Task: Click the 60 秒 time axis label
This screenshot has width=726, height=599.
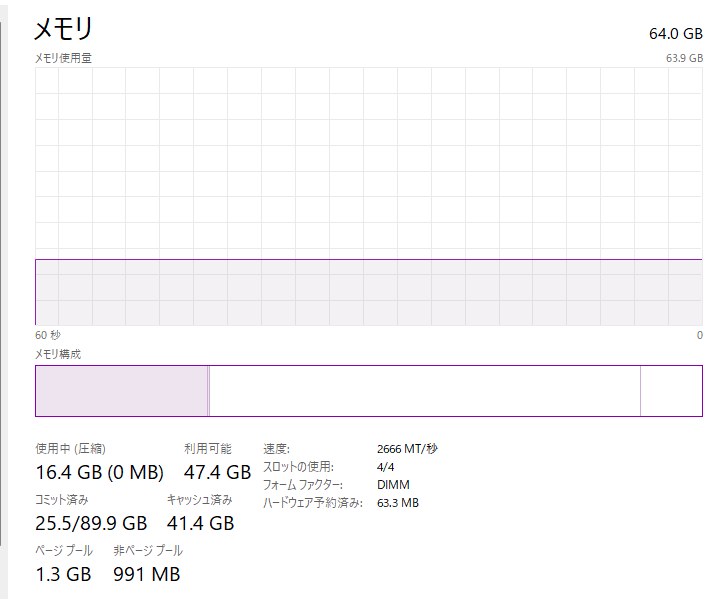Action: (x=48, y=335)
